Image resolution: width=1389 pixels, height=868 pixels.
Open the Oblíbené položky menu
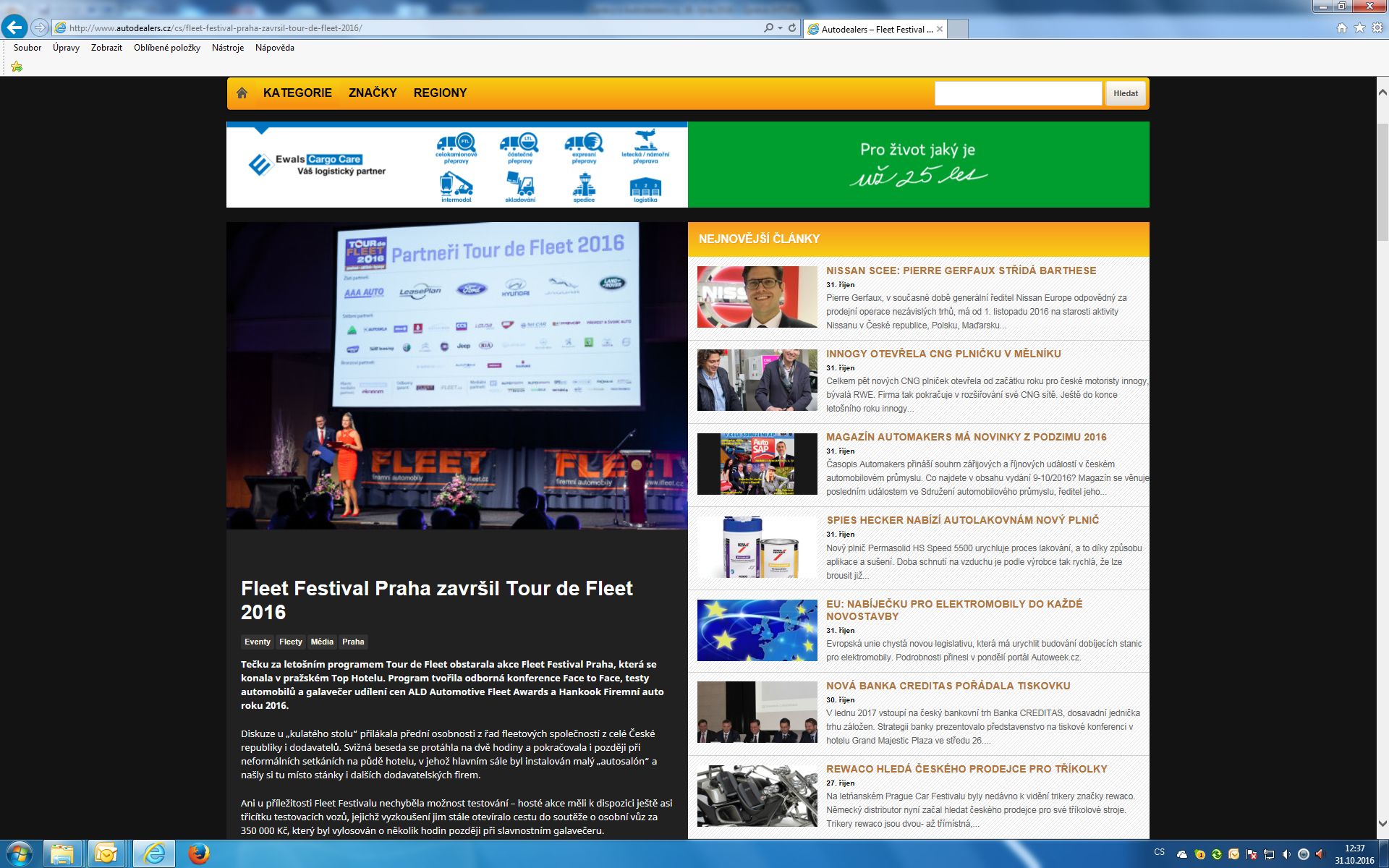click(167, 48)
